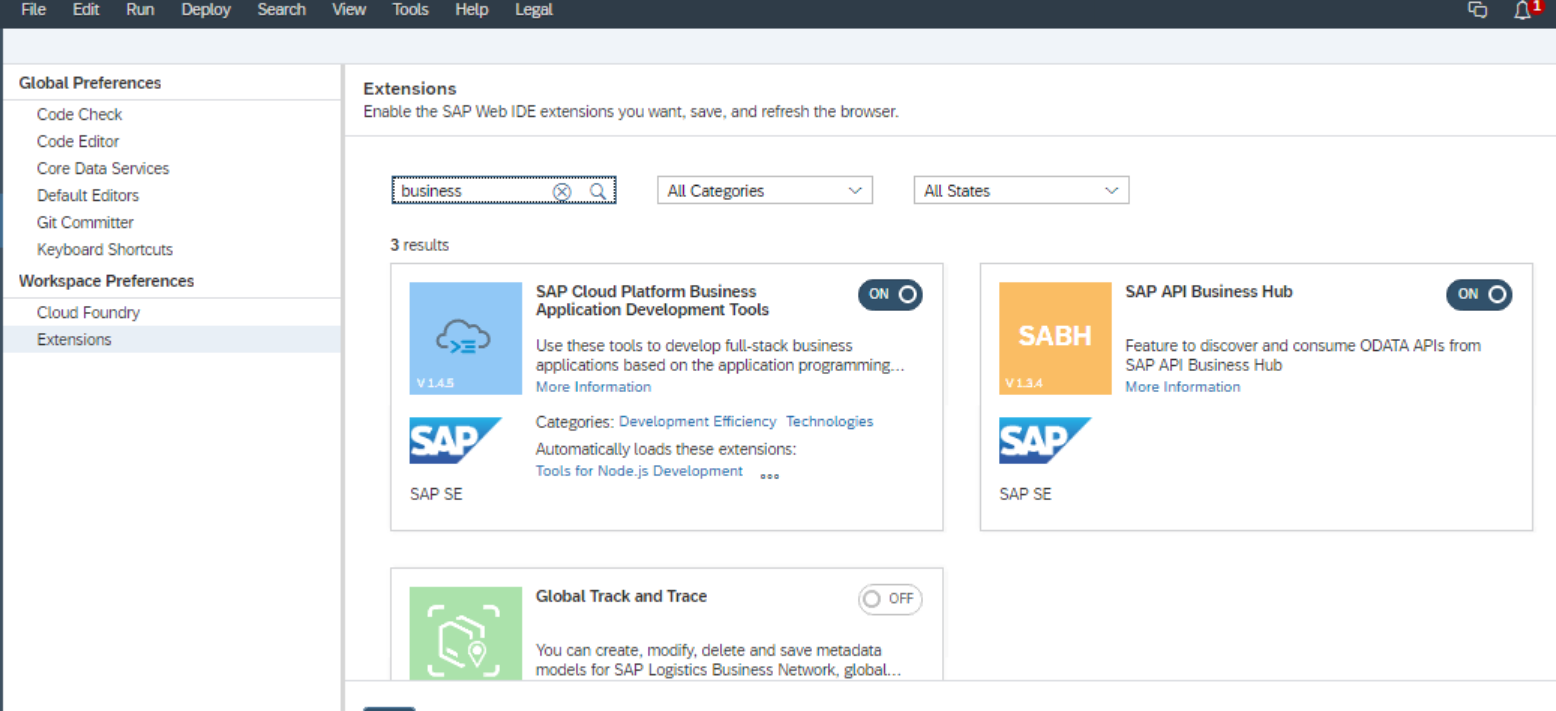Disable the SAP API Business Hub extension
The image size is (1556, 711).
click(x=1479, y=294)
